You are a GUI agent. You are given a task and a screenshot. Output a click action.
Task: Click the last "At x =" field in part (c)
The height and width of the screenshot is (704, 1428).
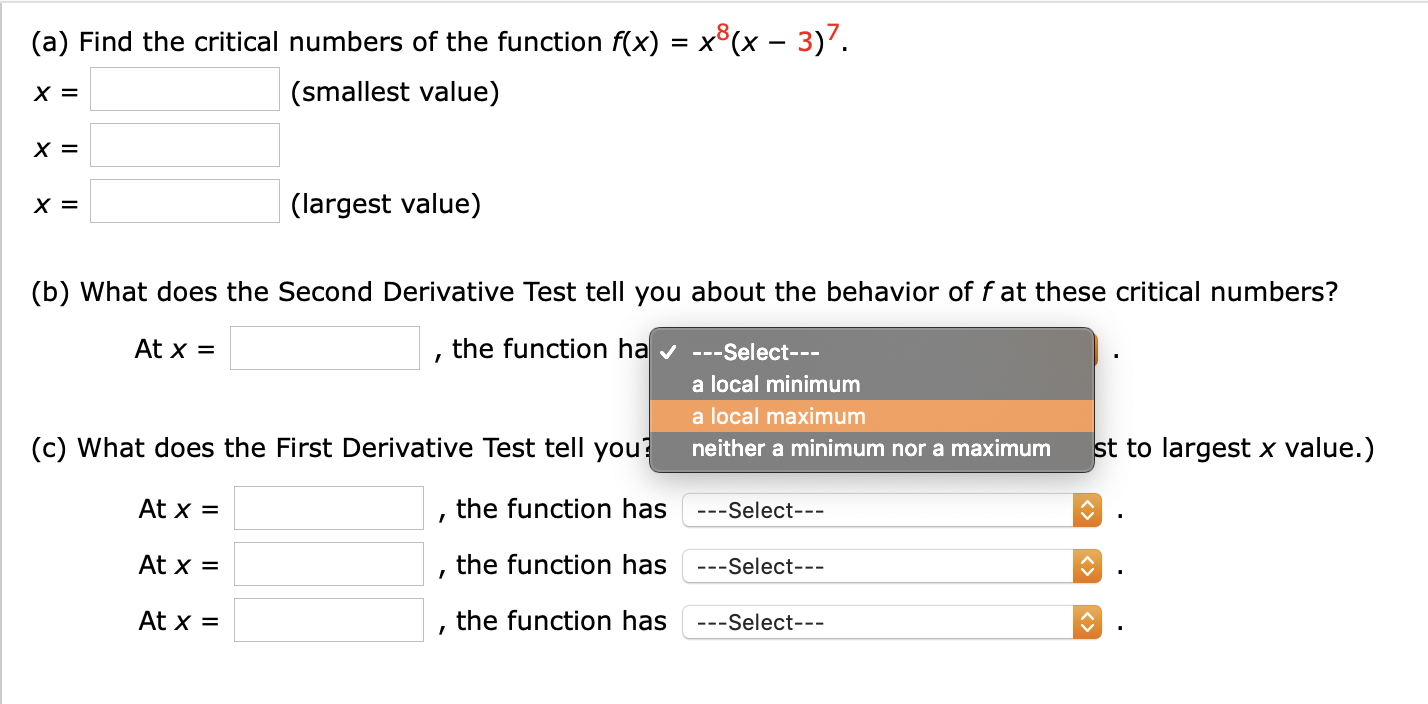(x=328, y=620)
